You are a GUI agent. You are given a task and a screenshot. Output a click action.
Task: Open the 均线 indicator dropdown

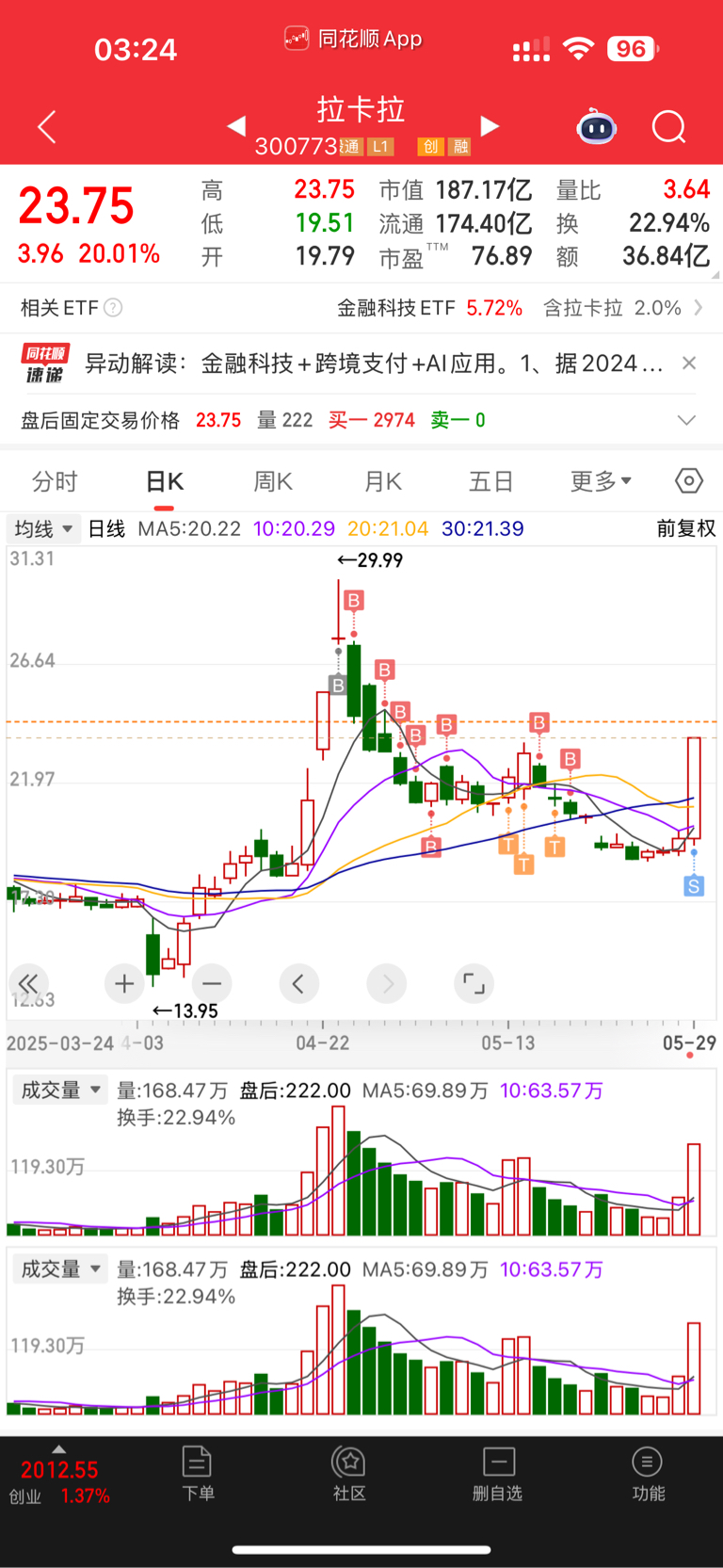(43, 528)
